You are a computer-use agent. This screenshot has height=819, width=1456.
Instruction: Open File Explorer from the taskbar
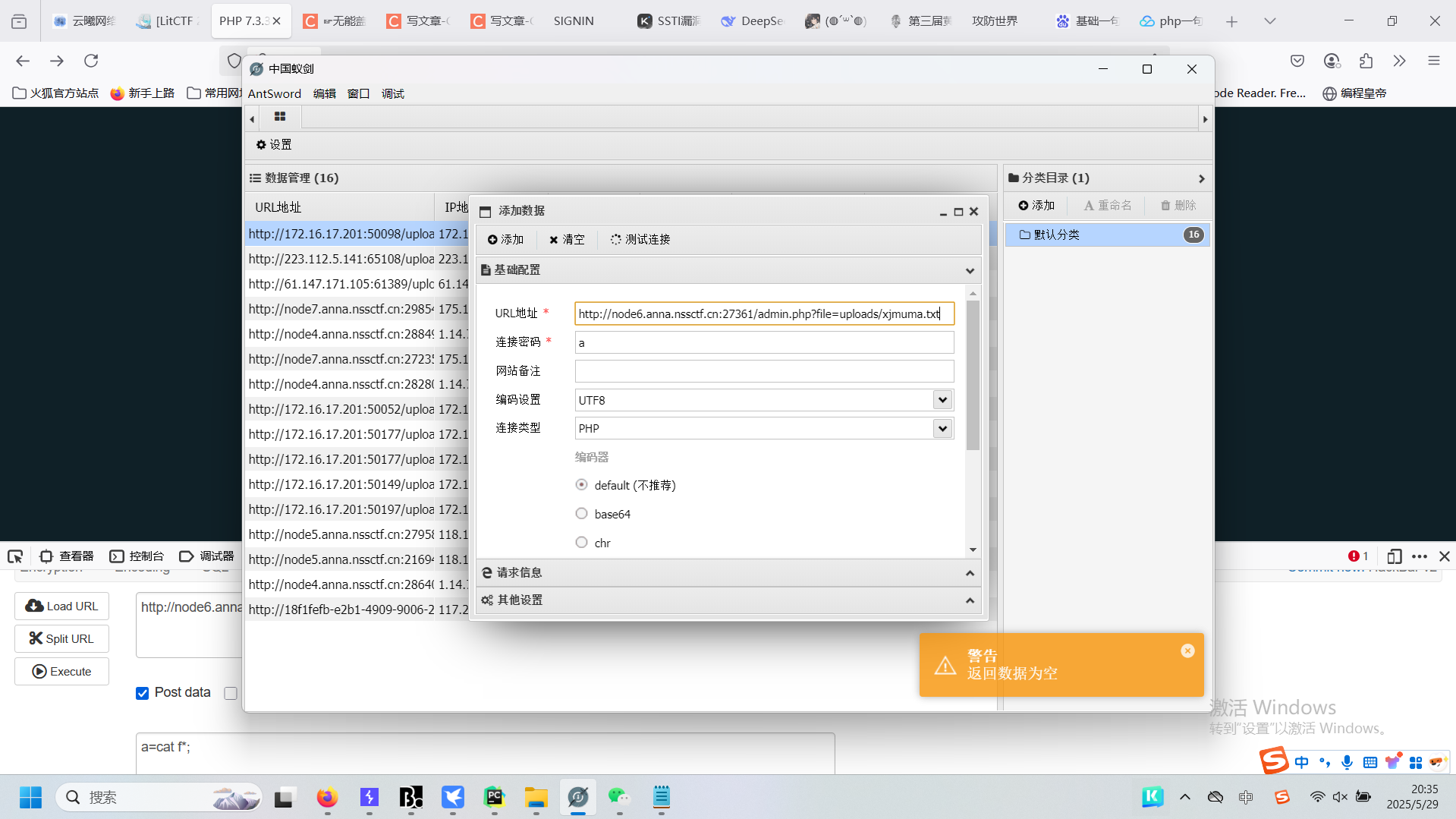pyautogui.click(x=536, y=797)
